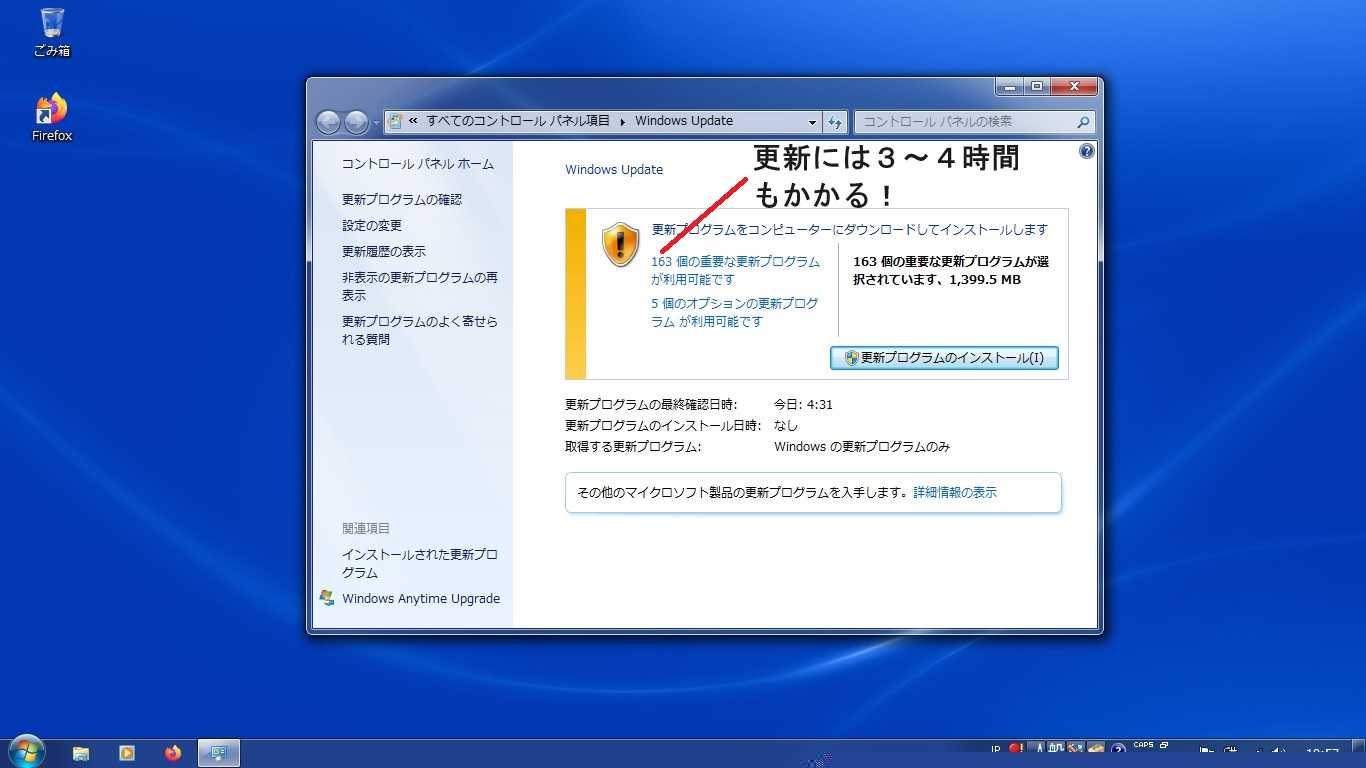
Task: Click the なし install date value
Action: [786, 426]
